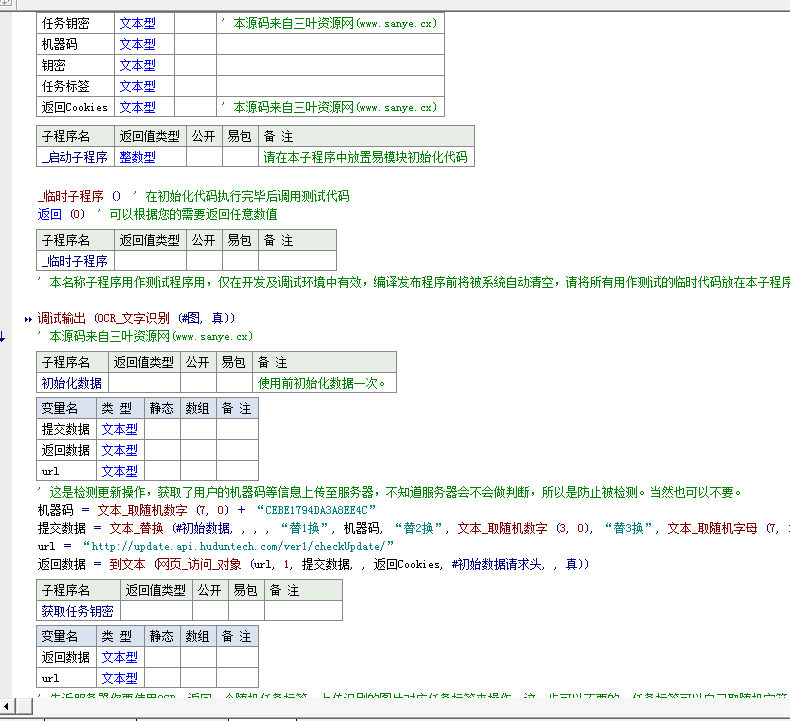Click the #初始数据请求头 constant
790x721 pixels.
coord(498,564)
